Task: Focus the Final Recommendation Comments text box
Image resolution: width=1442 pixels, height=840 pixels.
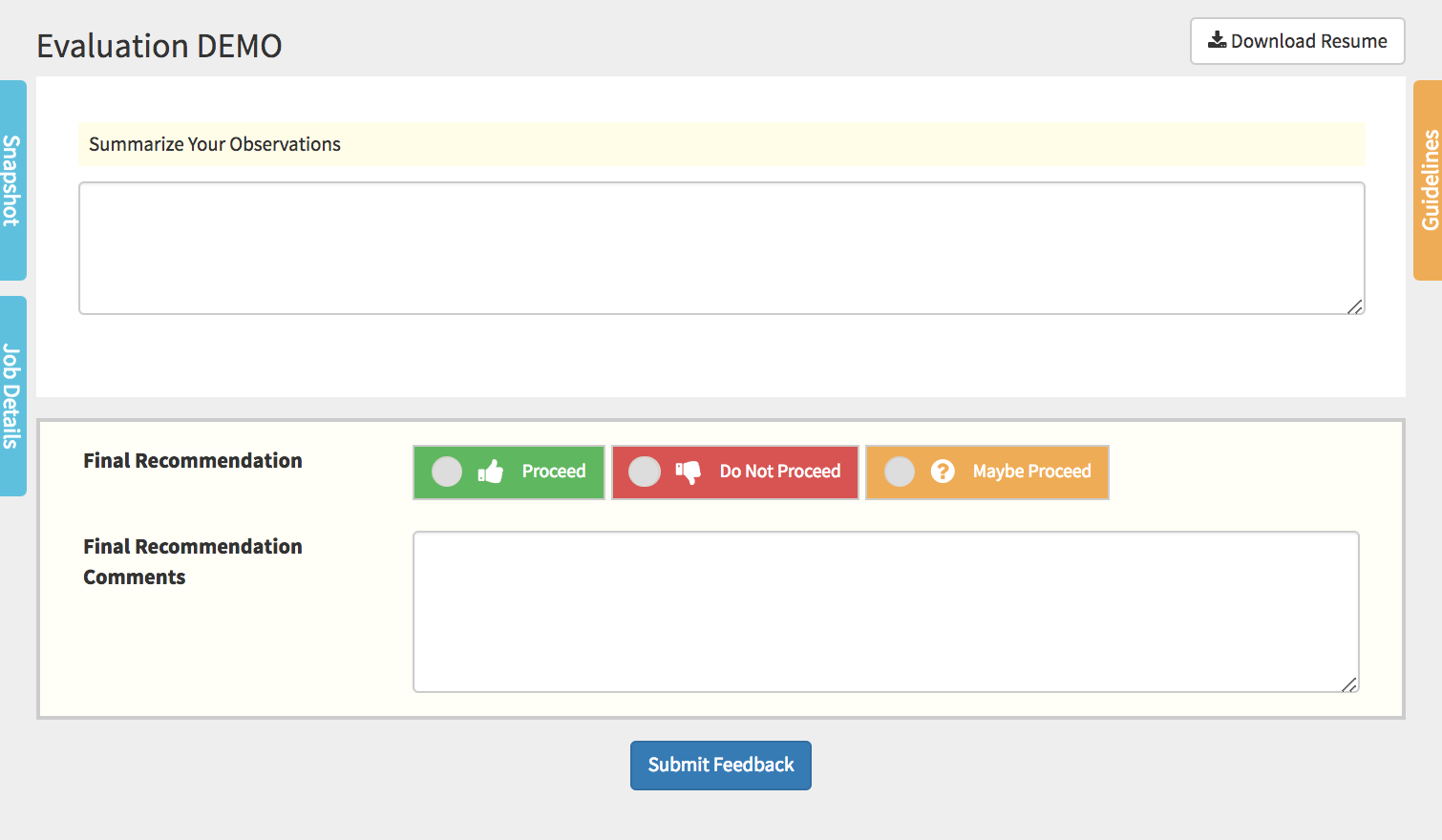Action: click(885, 611)
